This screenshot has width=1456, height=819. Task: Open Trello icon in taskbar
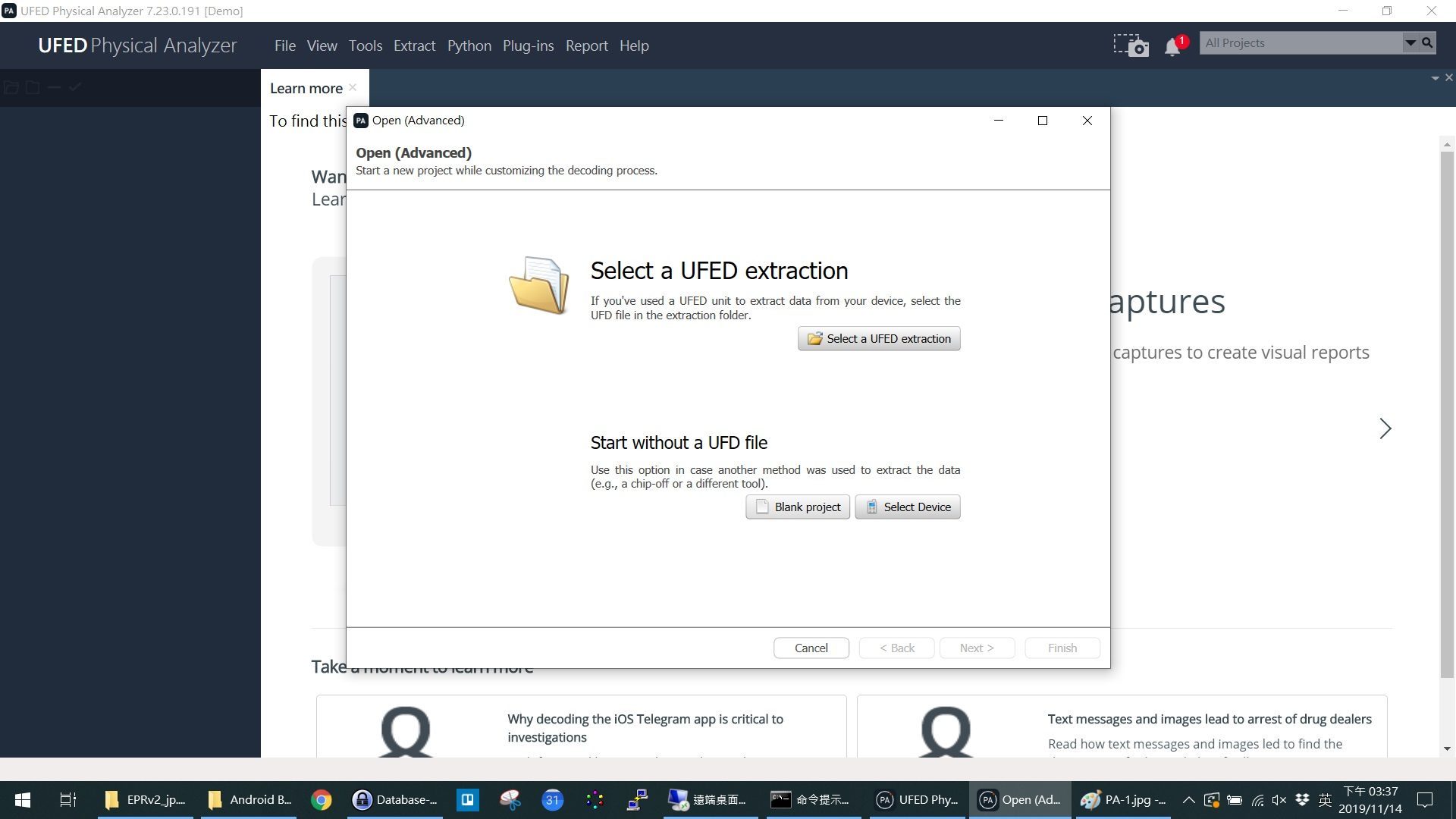tap(468, 800)
